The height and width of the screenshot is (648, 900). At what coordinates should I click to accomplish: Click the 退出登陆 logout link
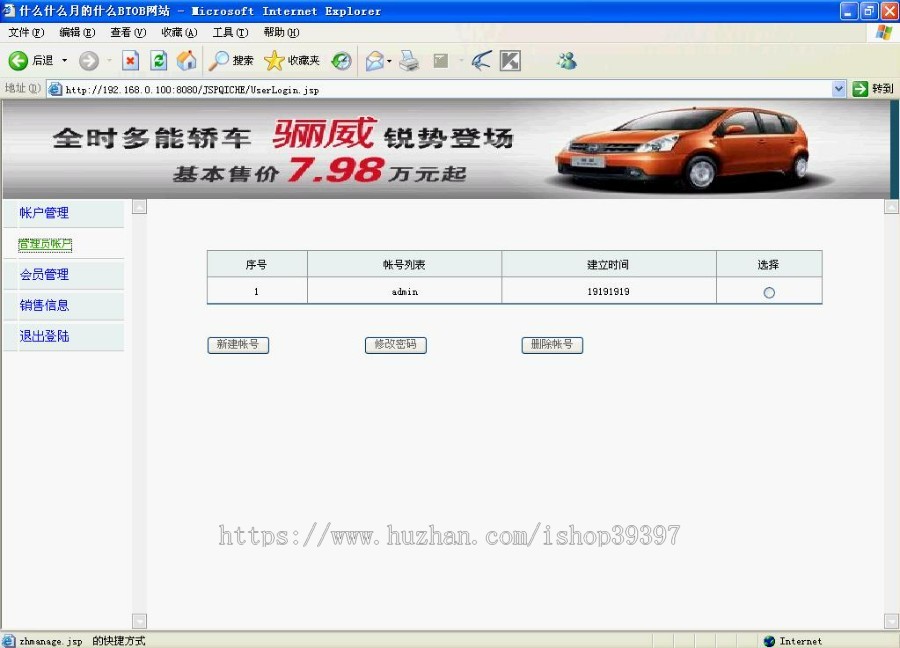44,336
